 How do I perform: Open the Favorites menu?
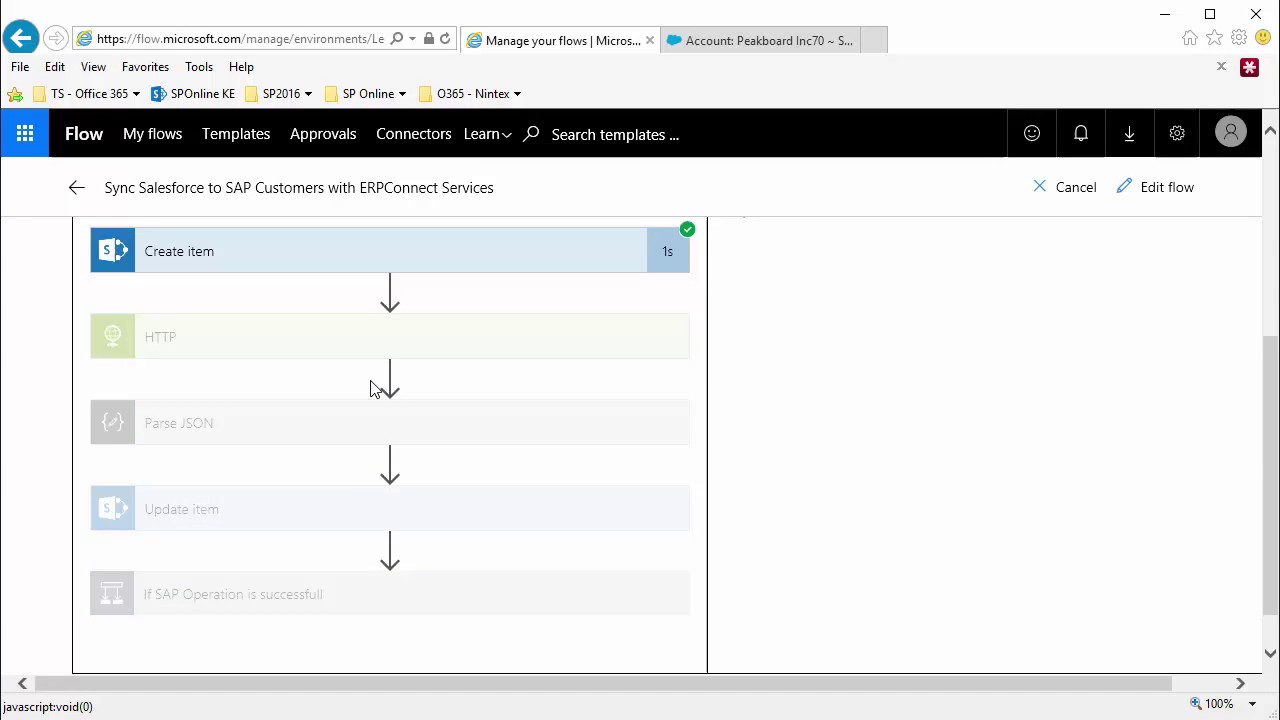pos(145,67)
